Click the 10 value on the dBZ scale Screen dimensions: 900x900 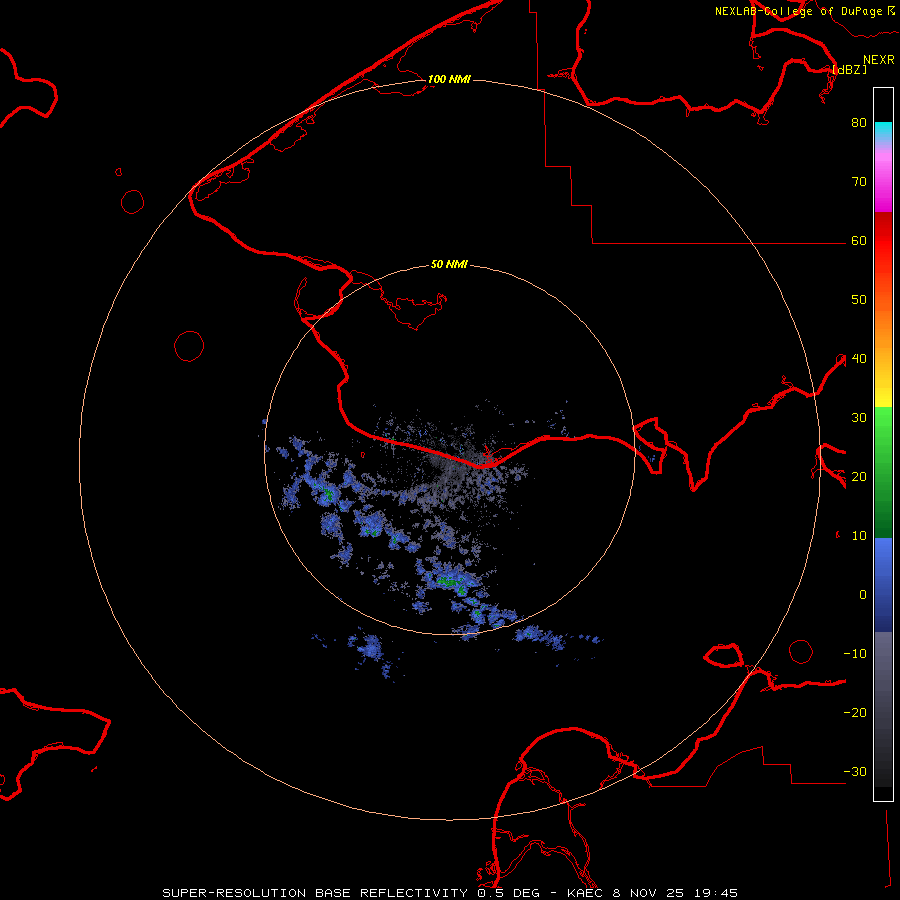point(859,536)
